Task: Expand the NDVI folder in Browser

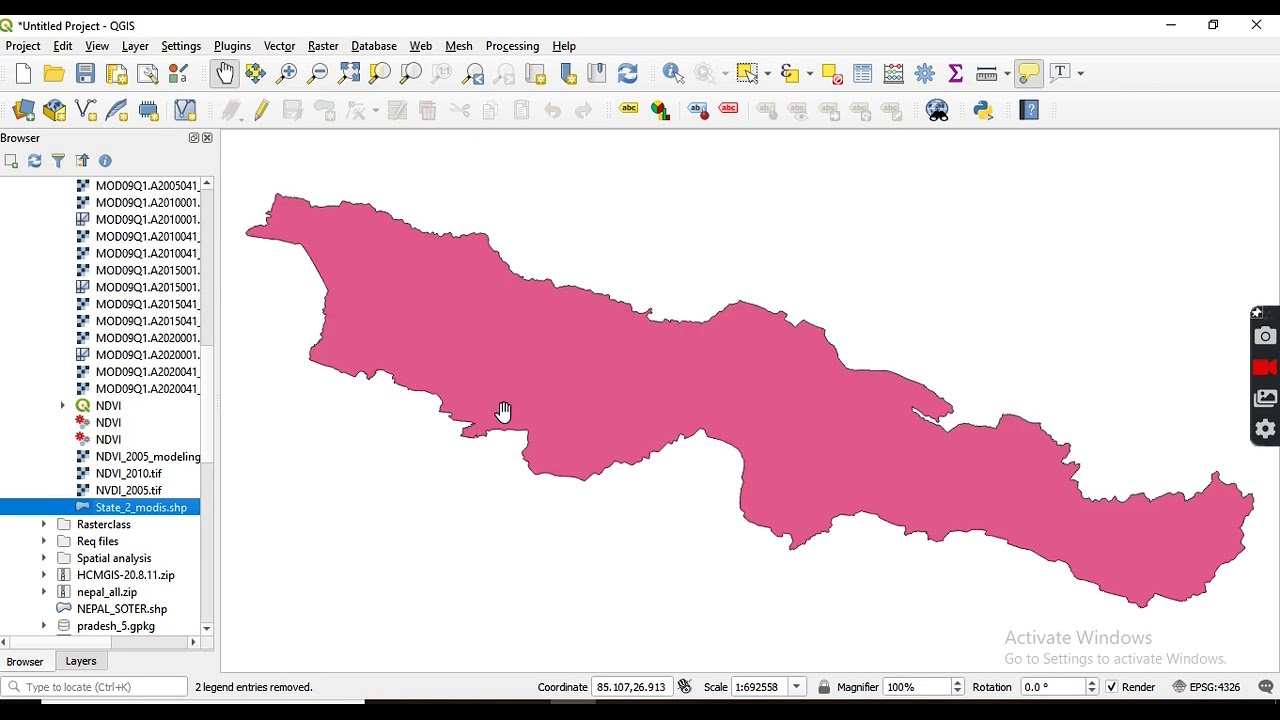Action: point(63,406)
